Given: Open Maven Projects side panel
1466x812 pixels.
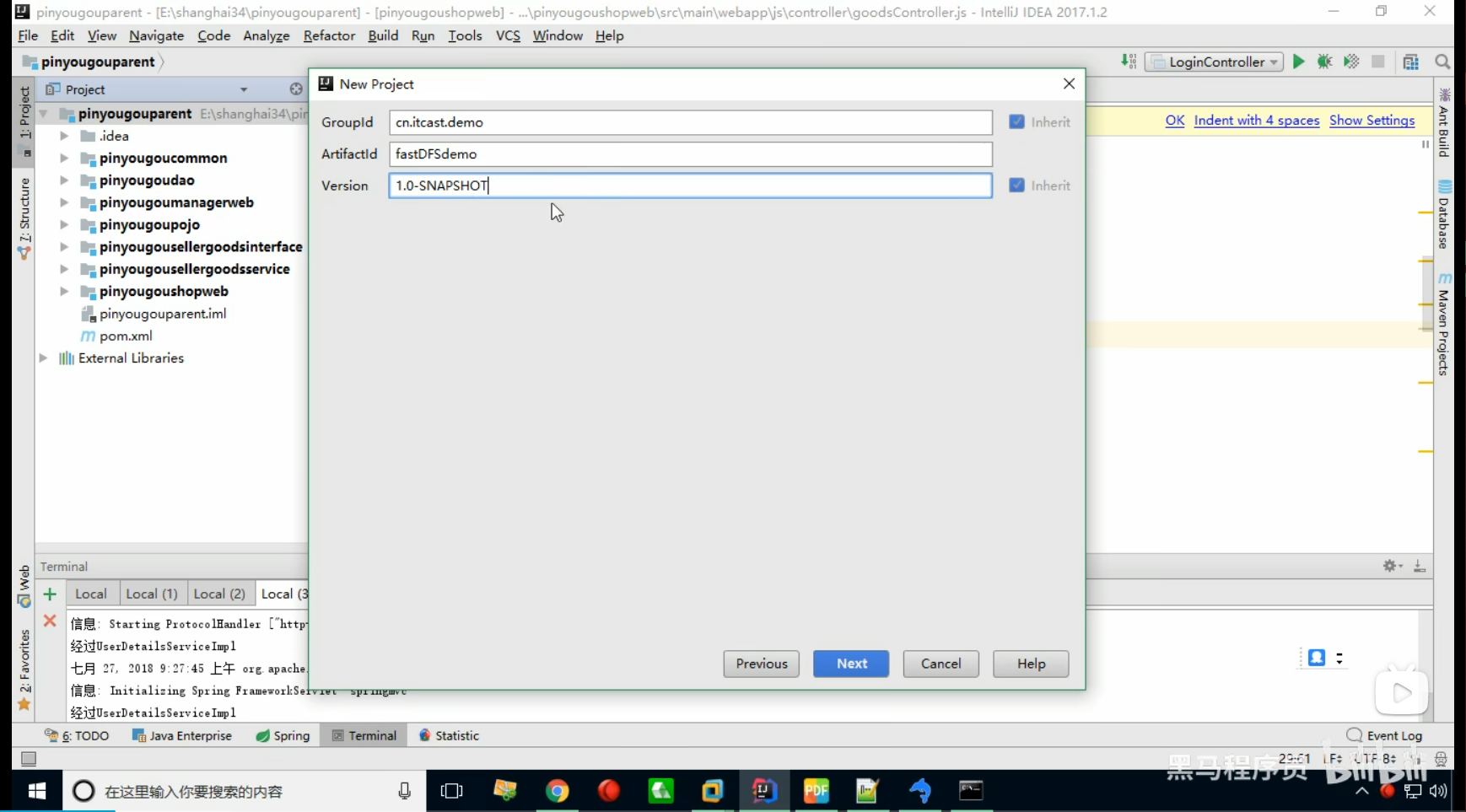Looking at the screenshot, I should [x=1444, y=325].
